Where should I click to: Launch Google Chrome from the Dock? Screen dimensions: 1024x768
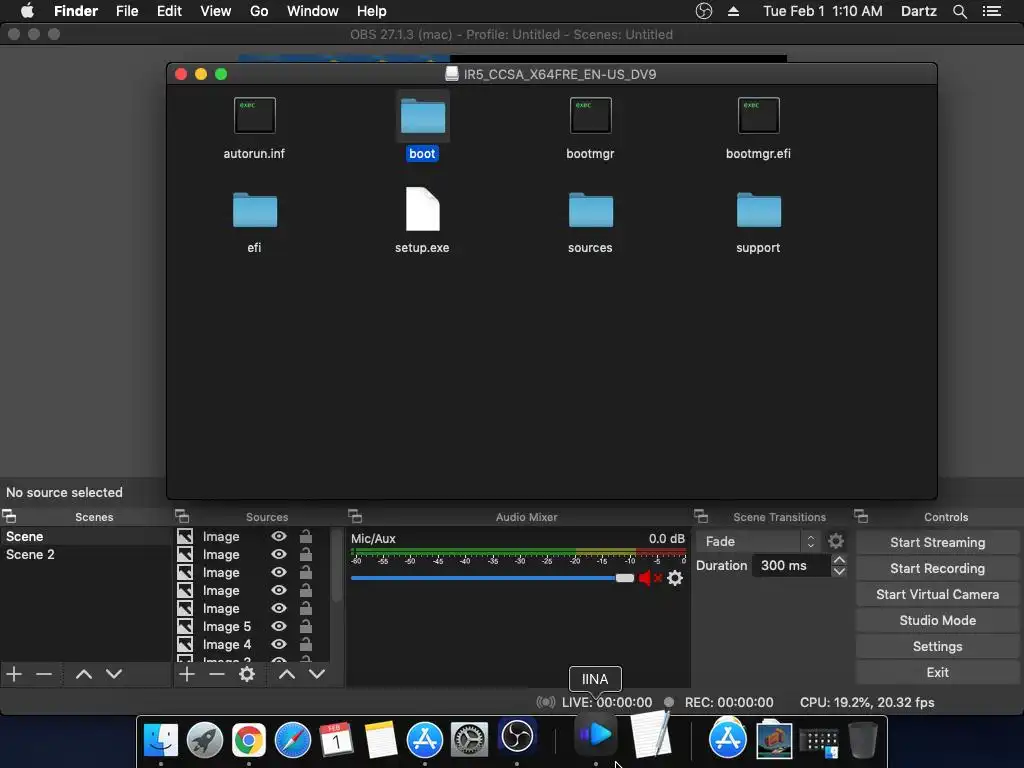pos(248,740)
